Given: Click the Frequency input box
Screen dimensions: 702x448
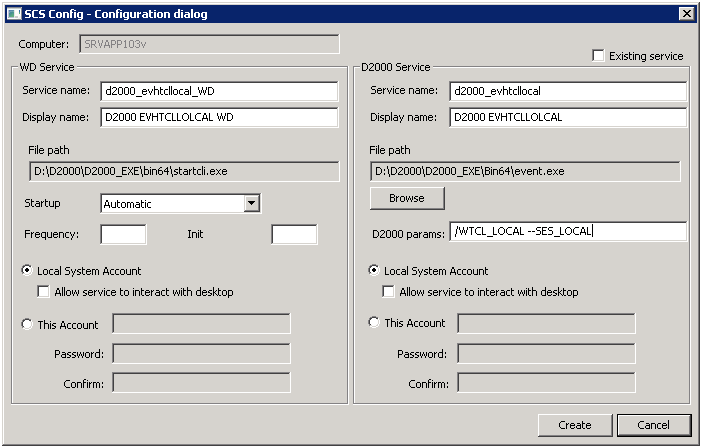Looking at the screenshot, I should point(124,234).
